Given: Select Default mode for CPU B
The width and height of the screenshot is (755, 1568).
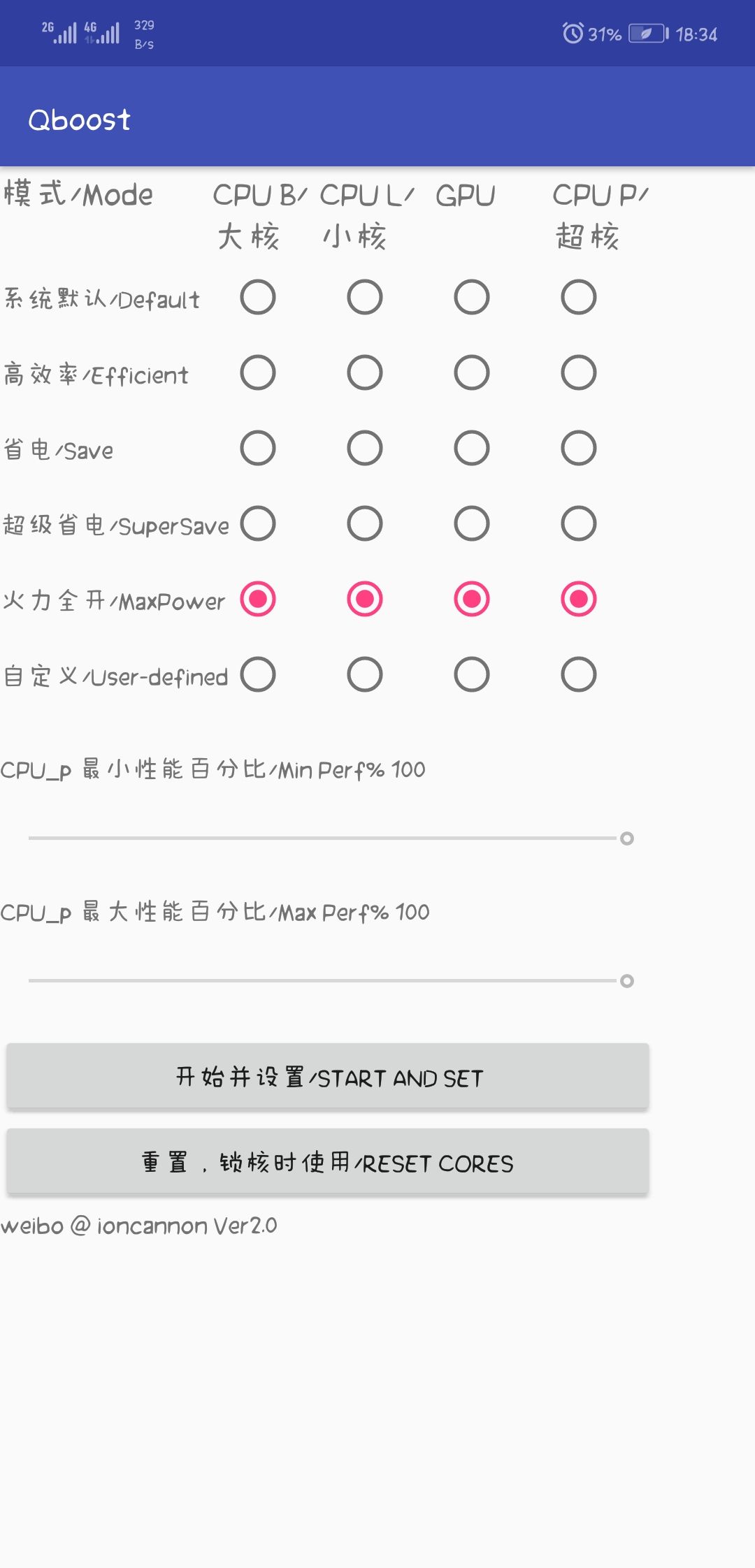Looking at the screenshot, I should [x=258, y=297].
